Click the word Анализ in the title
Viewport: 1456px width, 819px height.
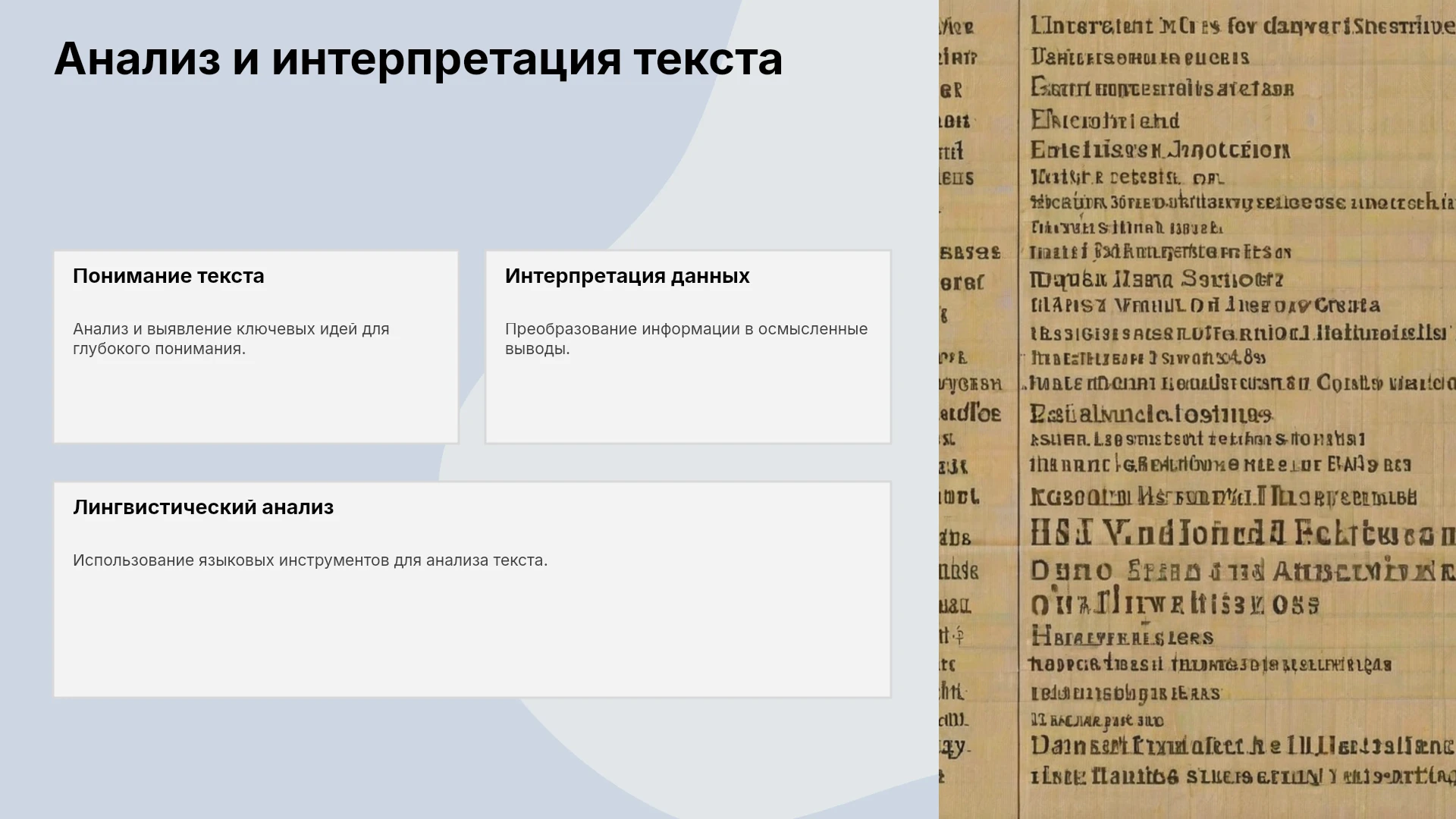pyautogui.click(x=138, y=59)
